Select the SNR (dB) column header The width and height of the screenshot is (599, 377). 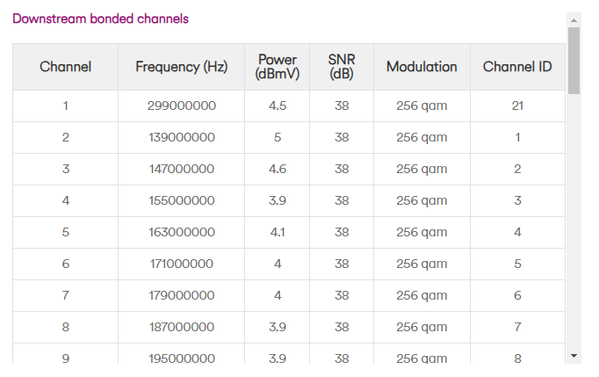pyautogui.click(x=342, y=67)
